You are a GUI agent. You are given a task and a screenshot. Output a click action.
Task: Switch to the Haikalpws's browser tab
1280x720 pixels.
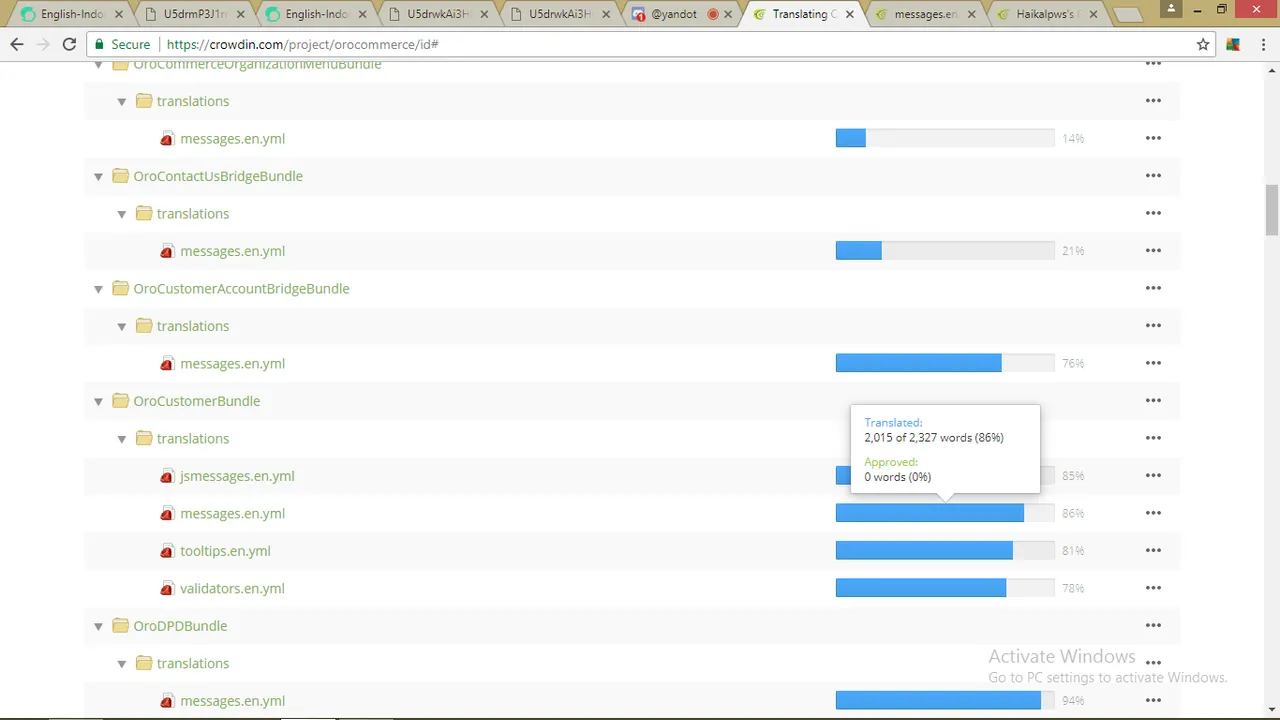[x=1046, y=14]
